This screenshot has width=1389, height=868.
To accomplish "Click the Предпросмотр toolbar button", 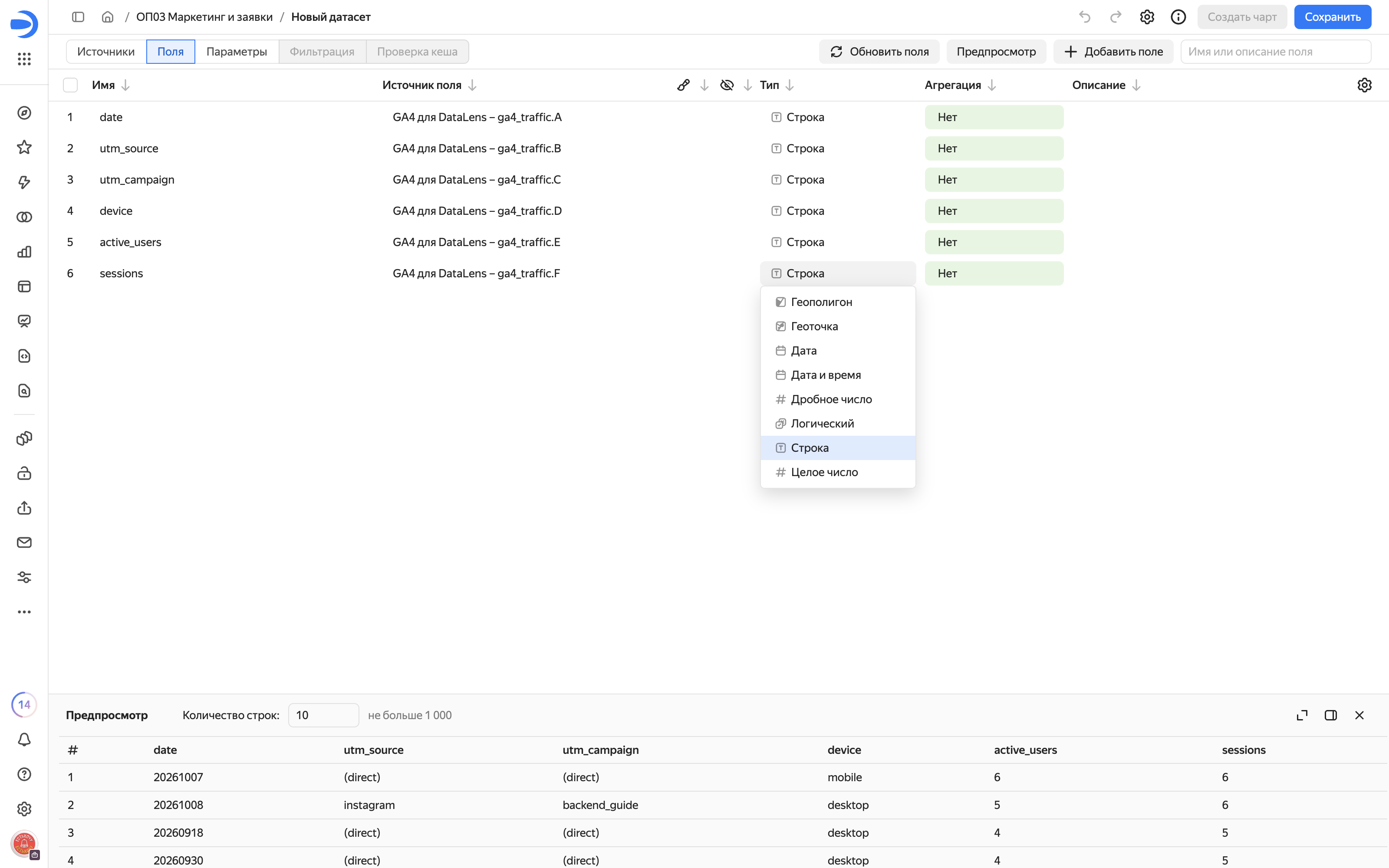I will pyautogui.click(x=996, y=52).
